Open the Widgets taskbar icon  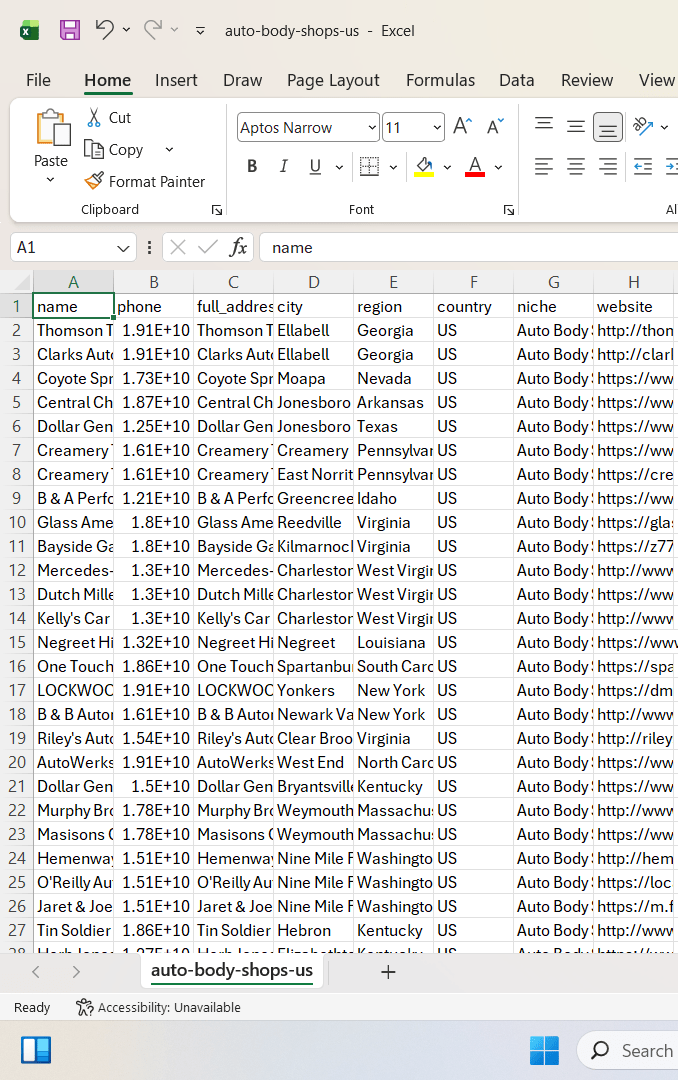[36, 1050]
